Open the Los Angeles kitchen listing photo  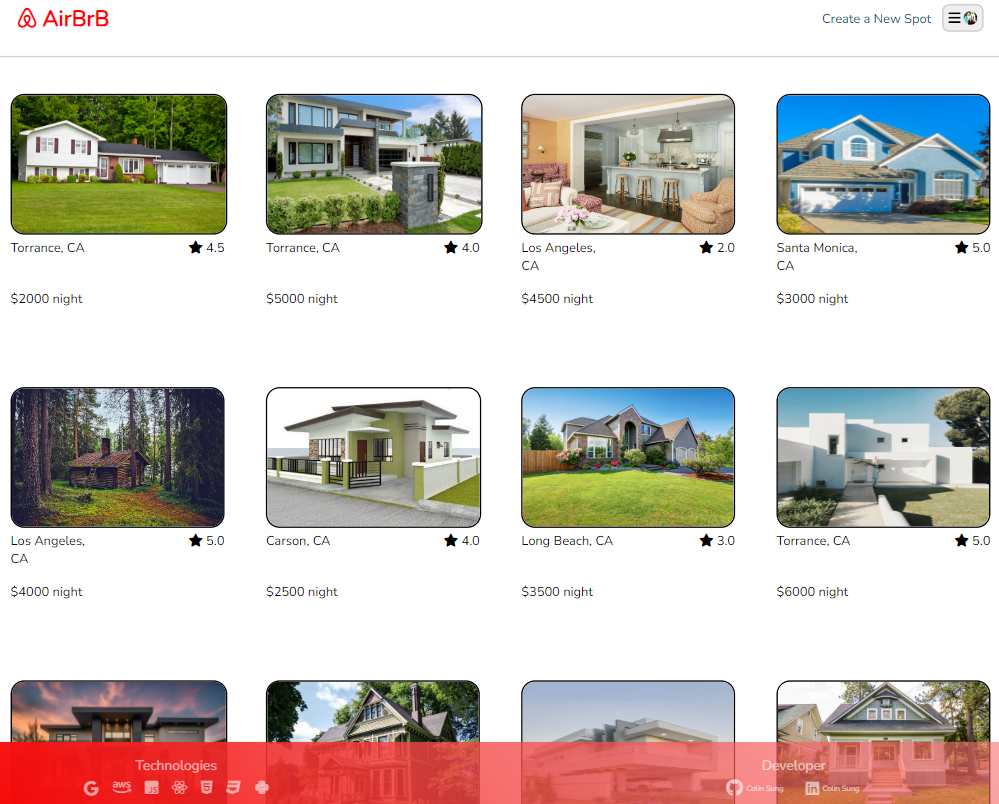628,164
